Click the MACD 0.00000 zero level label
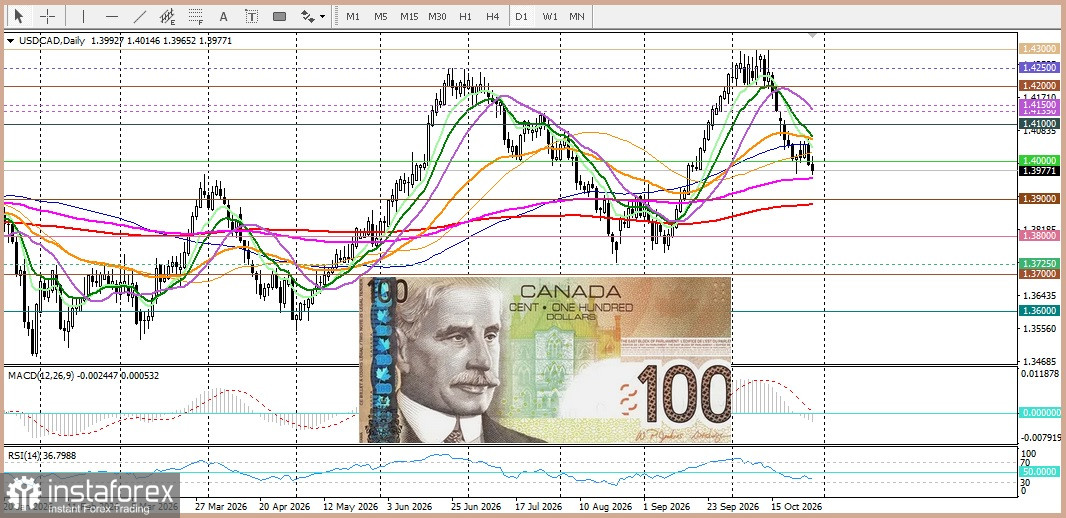Viewport: 1066px width, 518px height. [x=1039, y=412]
